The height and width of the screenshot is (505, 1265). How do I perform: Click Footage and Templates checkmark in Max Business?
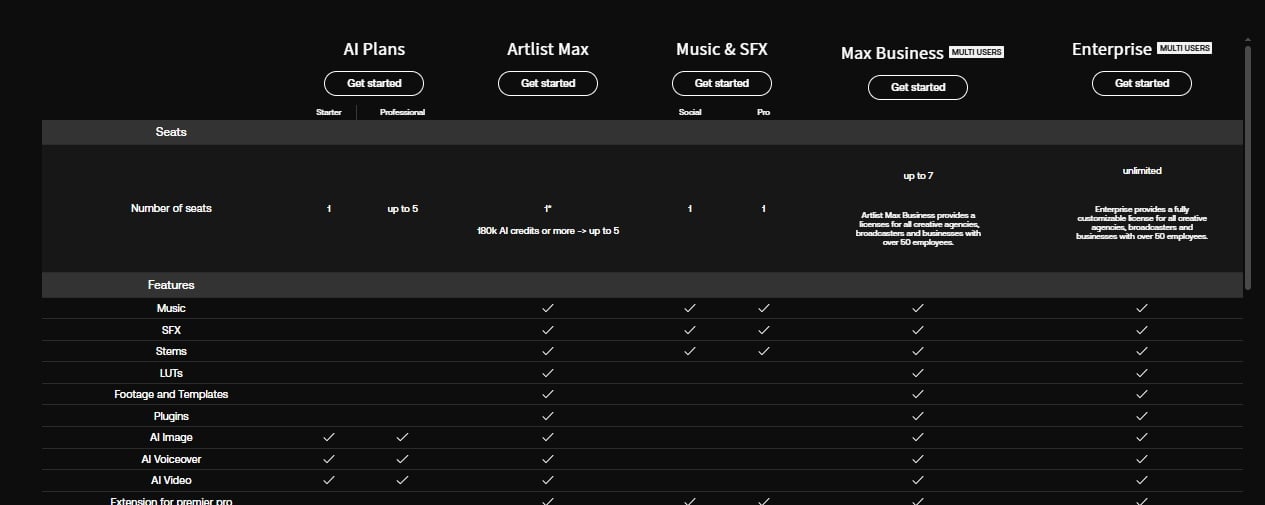click(x=918, y=394)
